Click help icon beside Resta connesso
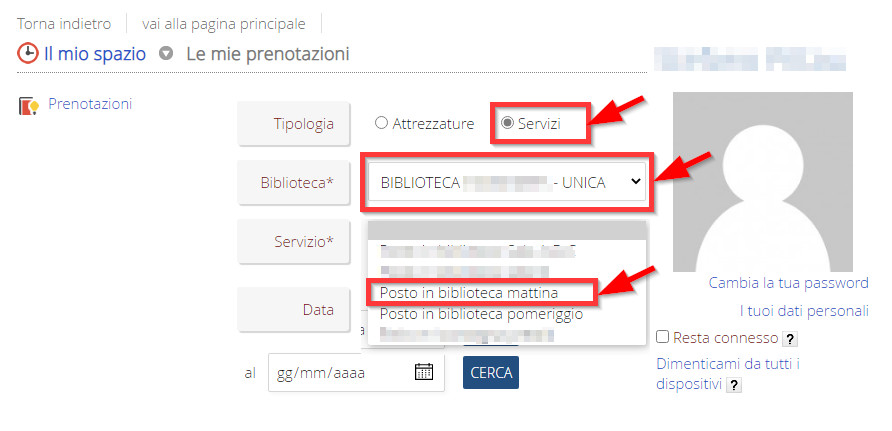Screen dimensions: 892x431 789,338
